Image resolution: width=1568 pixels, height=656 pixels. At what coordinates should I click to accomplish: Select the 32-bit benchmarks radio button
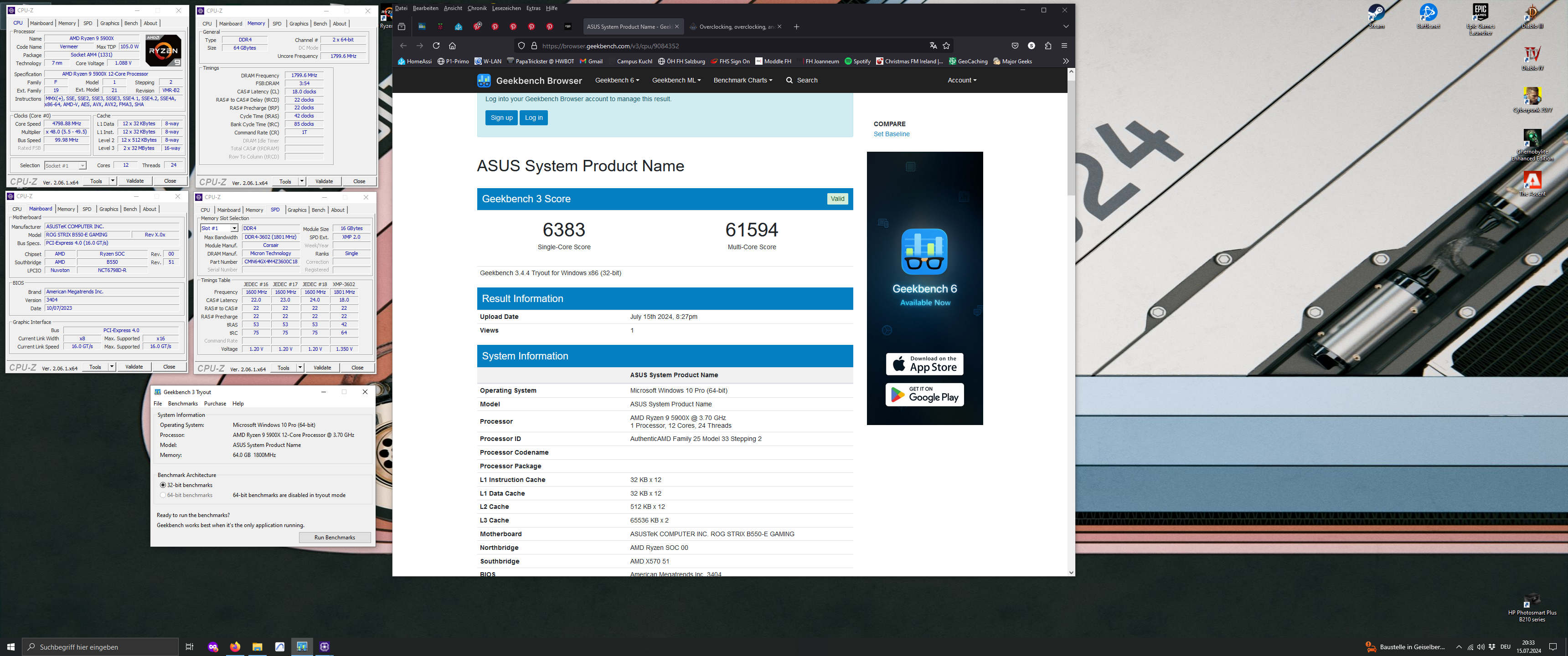[163, 485]
